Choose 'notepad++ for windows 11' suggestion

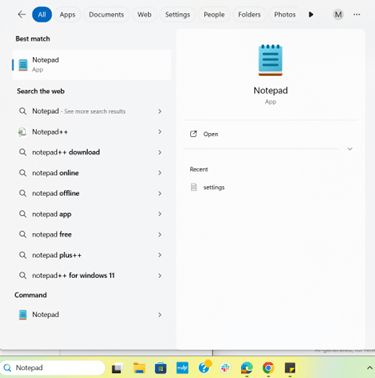(x=73, y=276)
